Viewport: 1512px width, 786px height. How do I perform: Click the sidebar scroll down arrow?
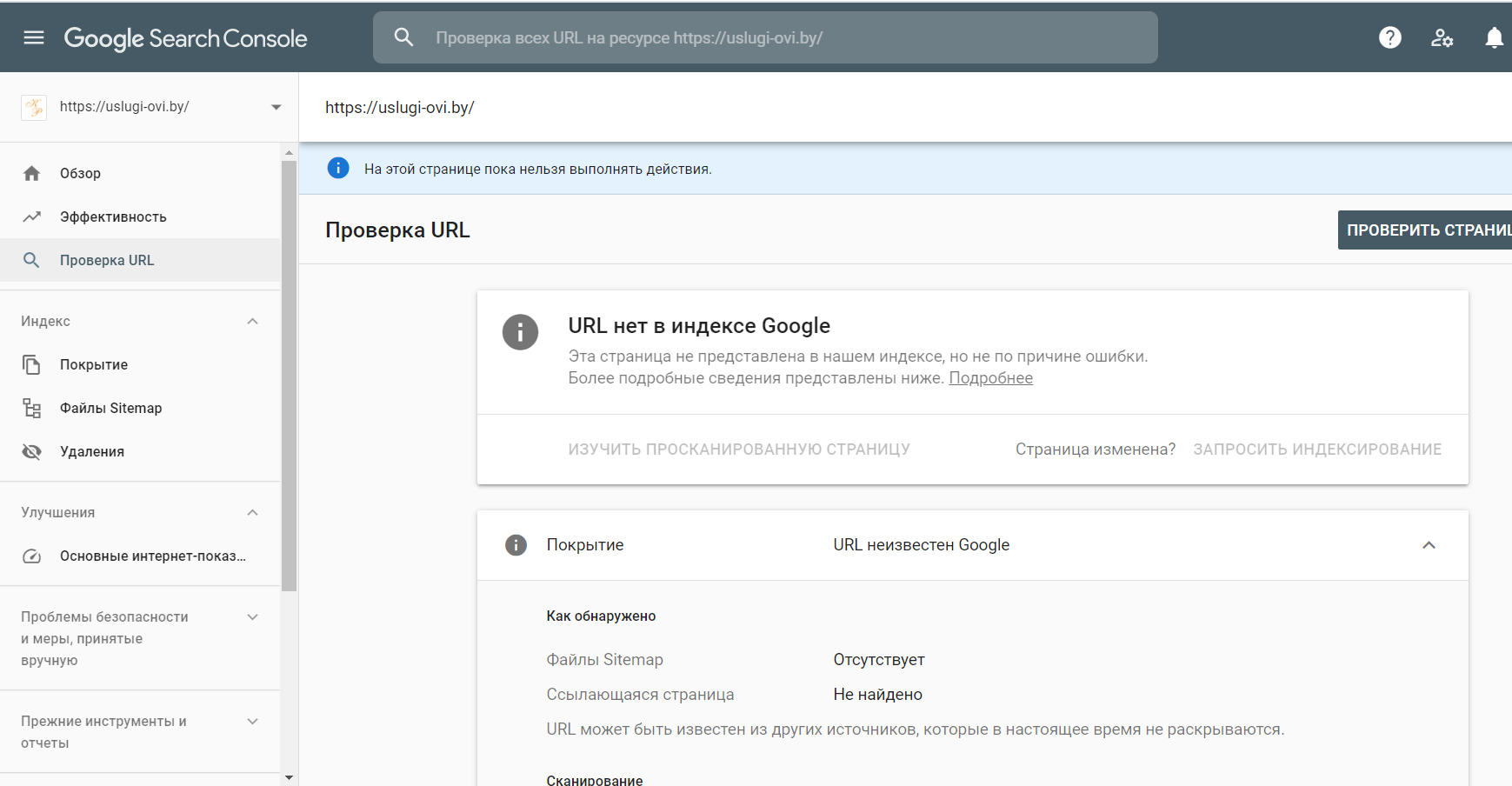(x=289, y=777)
